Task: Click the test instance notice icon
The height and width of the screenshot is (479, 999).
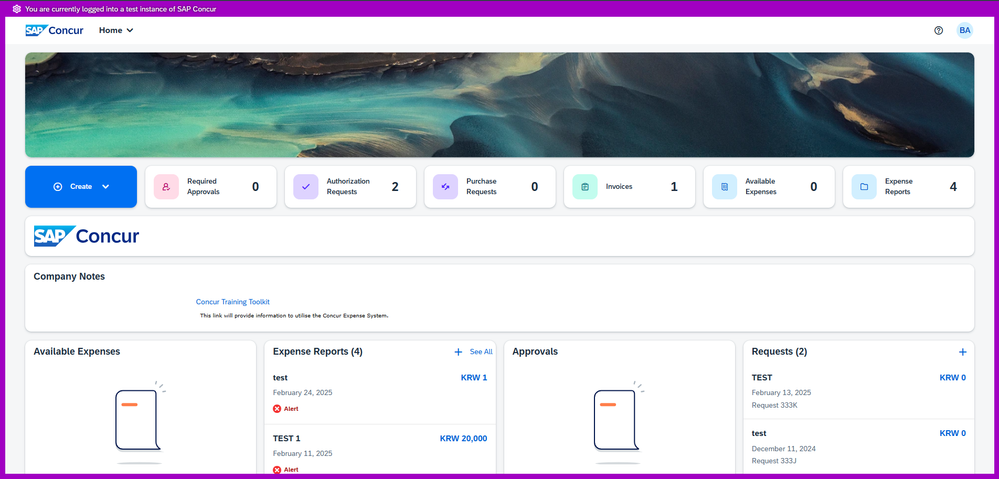Action: click(17, 9)
